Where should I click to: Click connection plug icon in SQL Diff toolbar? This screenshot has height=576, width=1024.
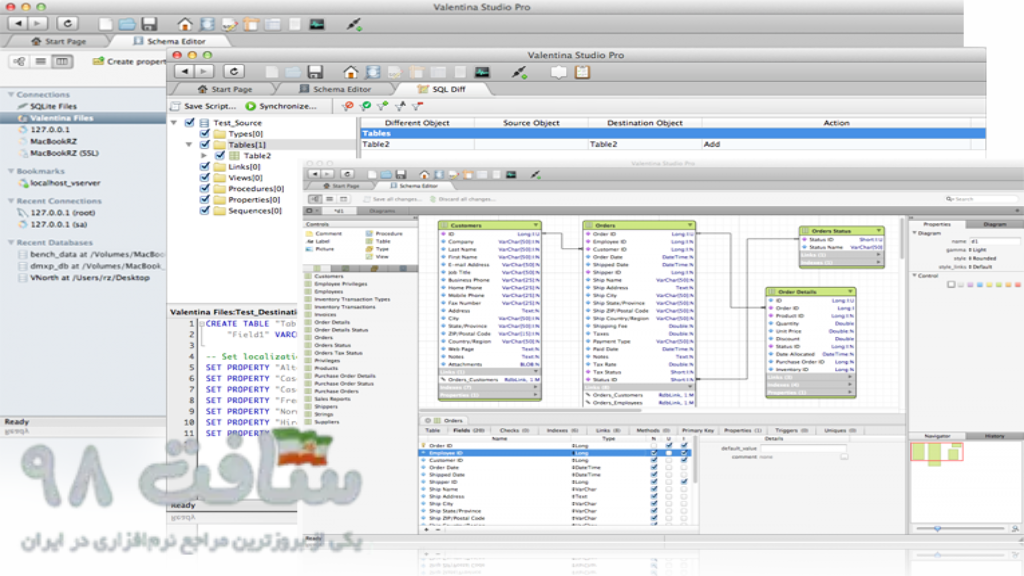tap(519, 72)
